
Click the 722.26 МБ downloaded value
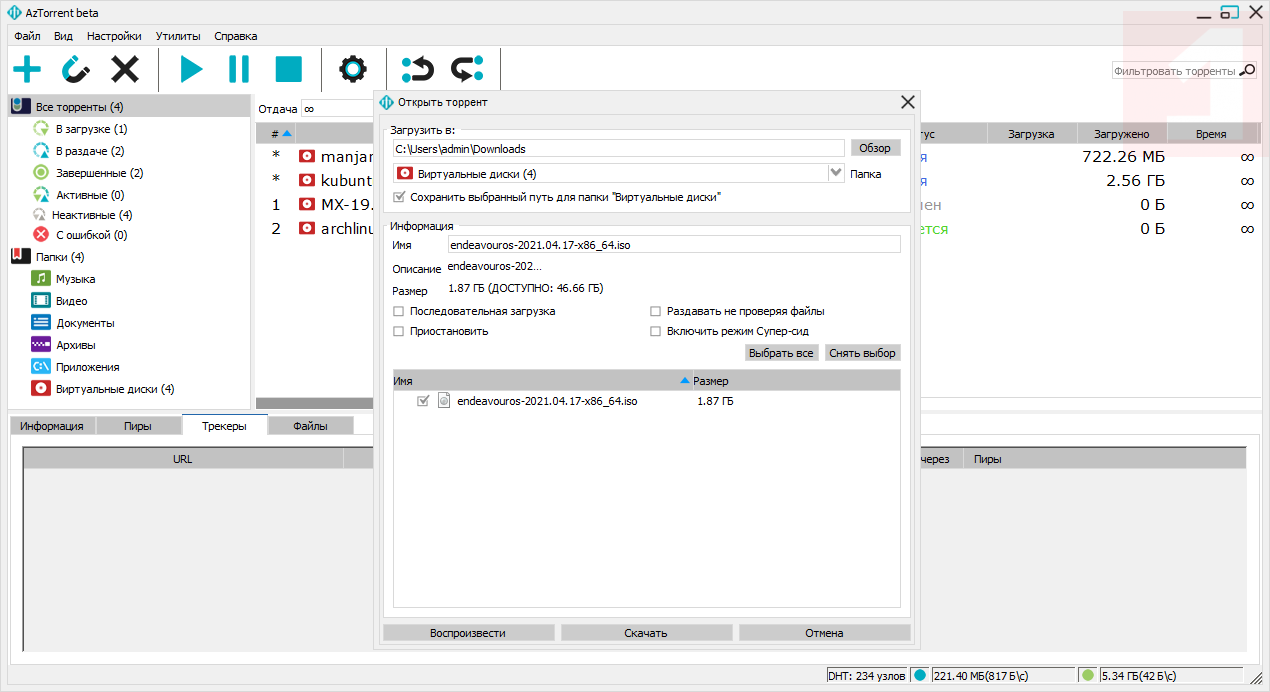[x=1123, y=157]
